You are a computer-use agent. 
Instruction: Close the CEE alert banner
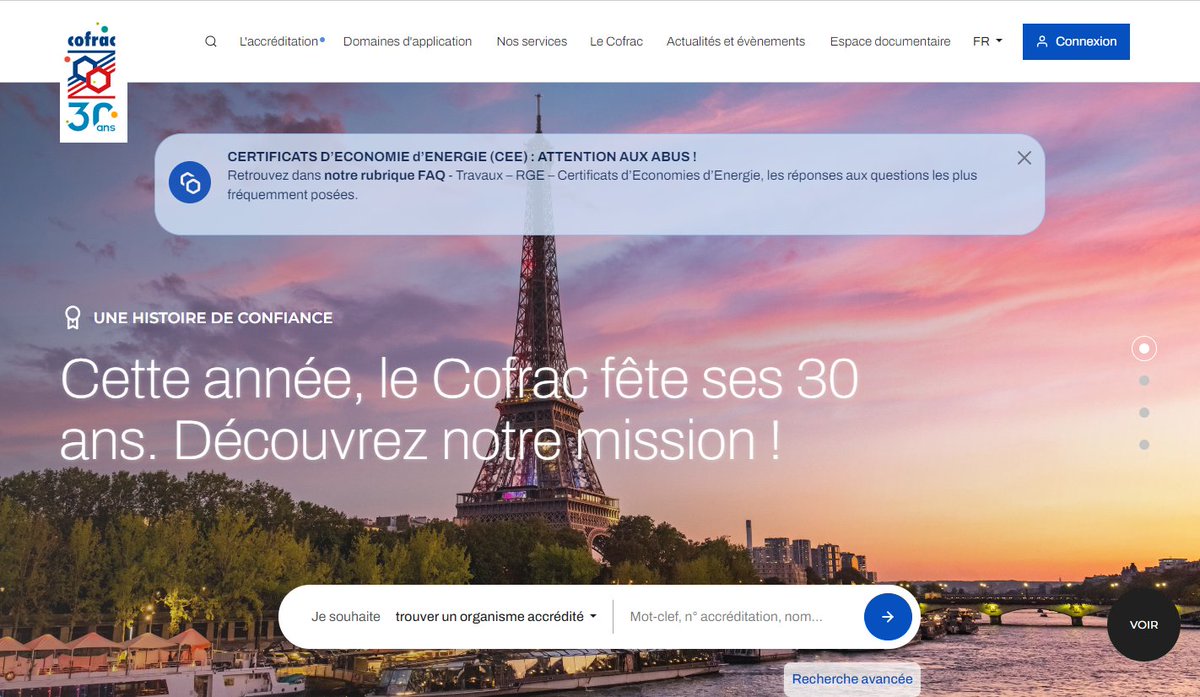1024,158
